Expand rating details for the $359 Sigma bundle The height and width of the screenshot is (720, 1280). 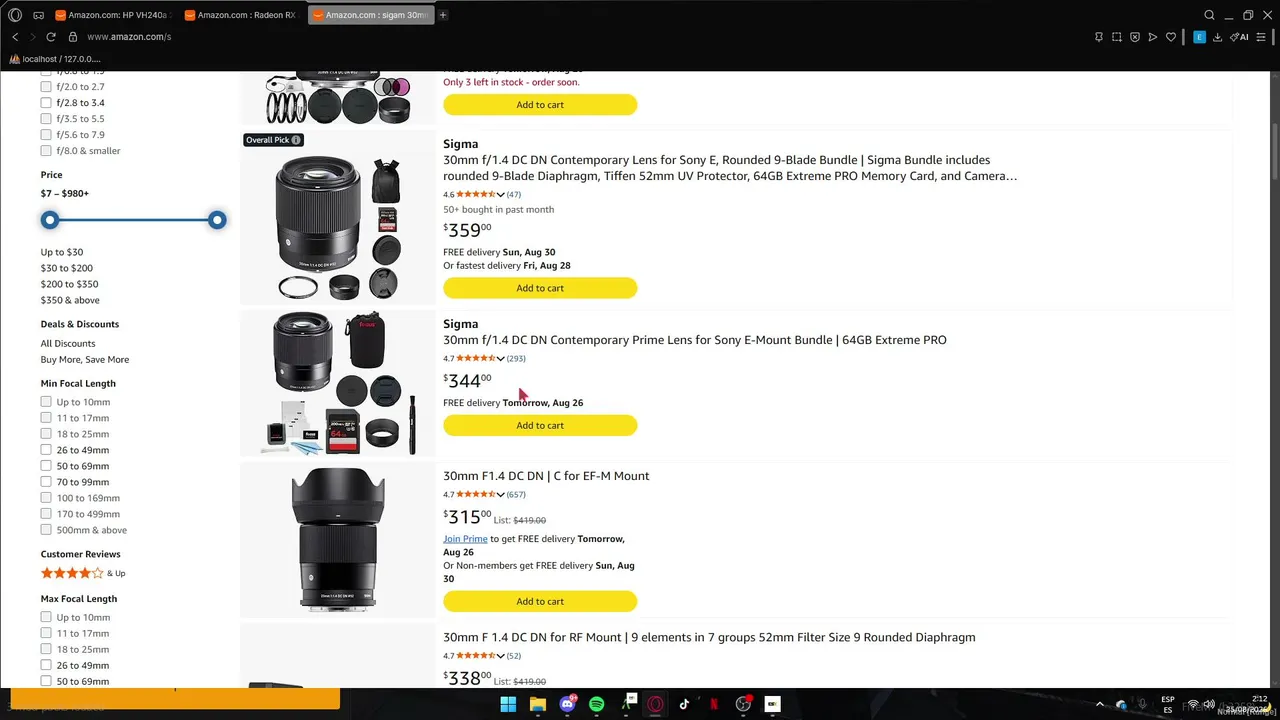[x=500, y=194]
